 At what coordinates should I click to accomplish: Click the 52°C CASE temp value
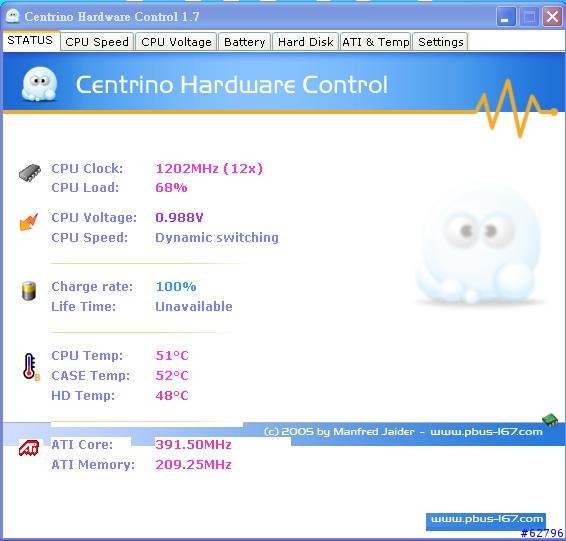(x=172, y=376)
